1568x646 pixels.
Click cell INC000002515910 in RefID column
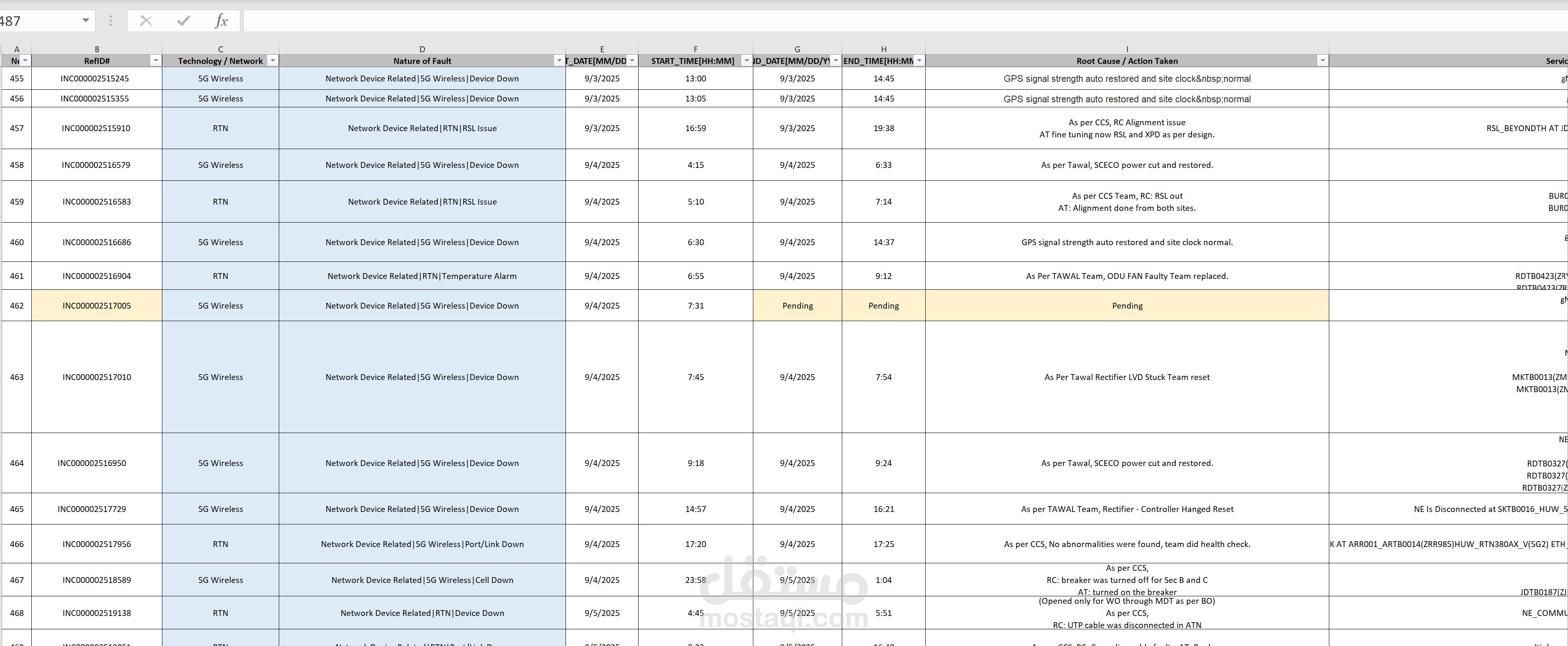(97, 129)
